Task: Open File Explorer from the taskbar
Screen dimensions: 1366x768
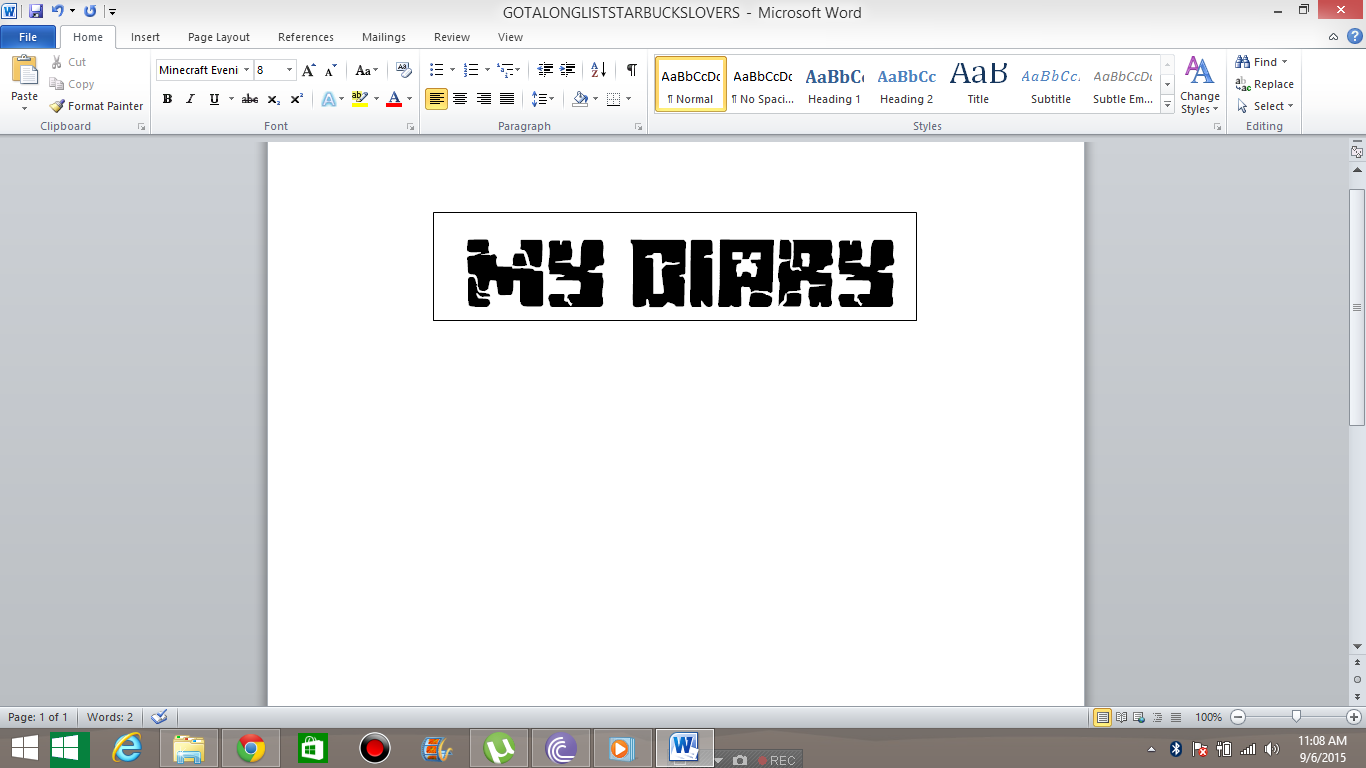Action: coord(188,748)
